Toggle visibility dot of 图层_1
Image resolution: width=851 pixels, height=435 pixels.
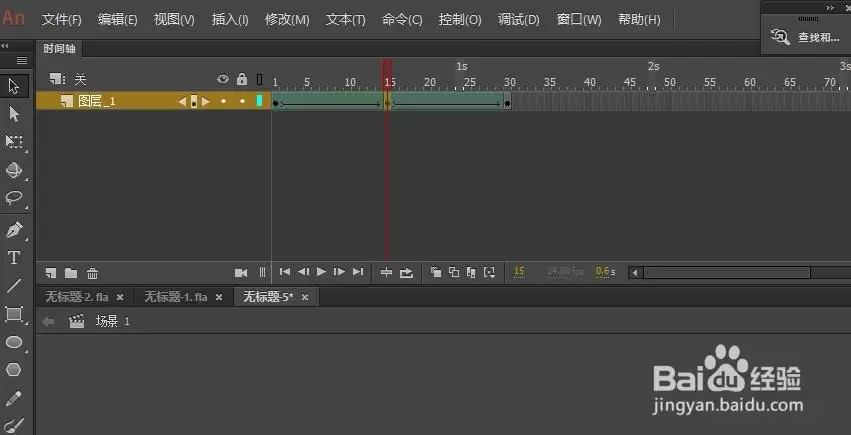tap(223, 101)
